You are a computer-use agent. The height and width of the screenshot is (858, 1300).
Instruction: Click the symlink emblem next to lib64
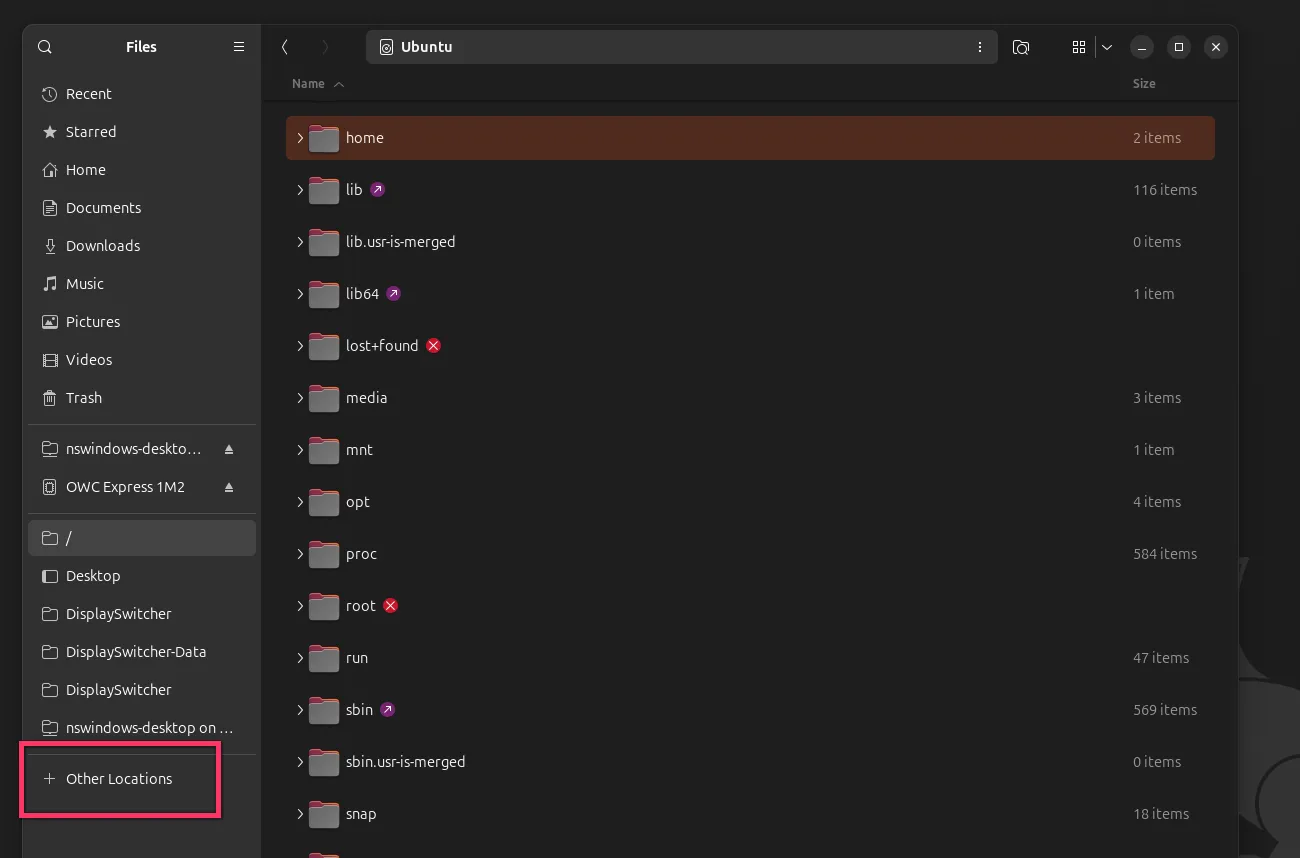[394, 294]
